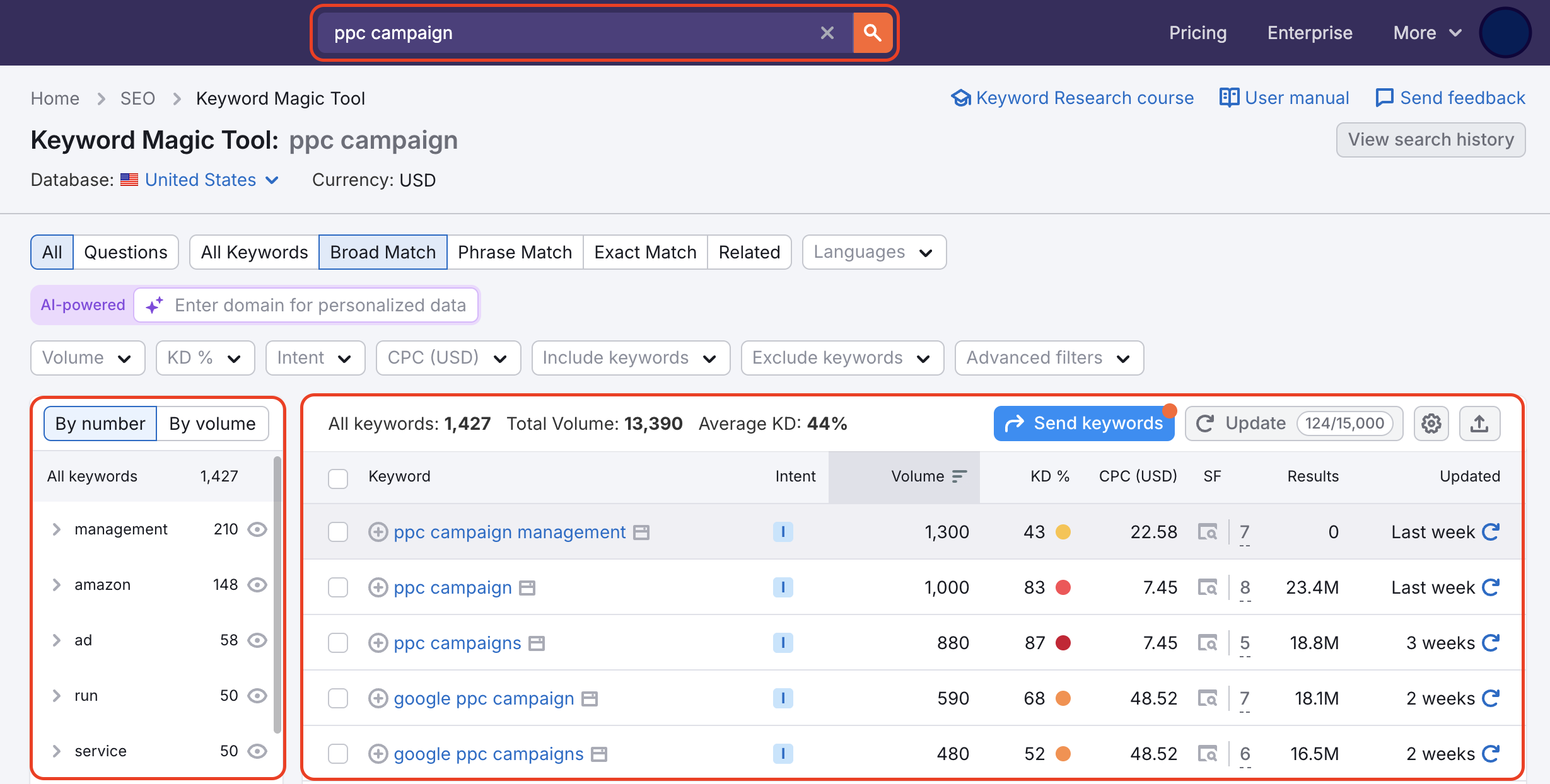Toggle visibility eye icon next to amazon group
The width and height of the screenshot is (1550, 784).
pyautogui.click(x=257, y=584)
